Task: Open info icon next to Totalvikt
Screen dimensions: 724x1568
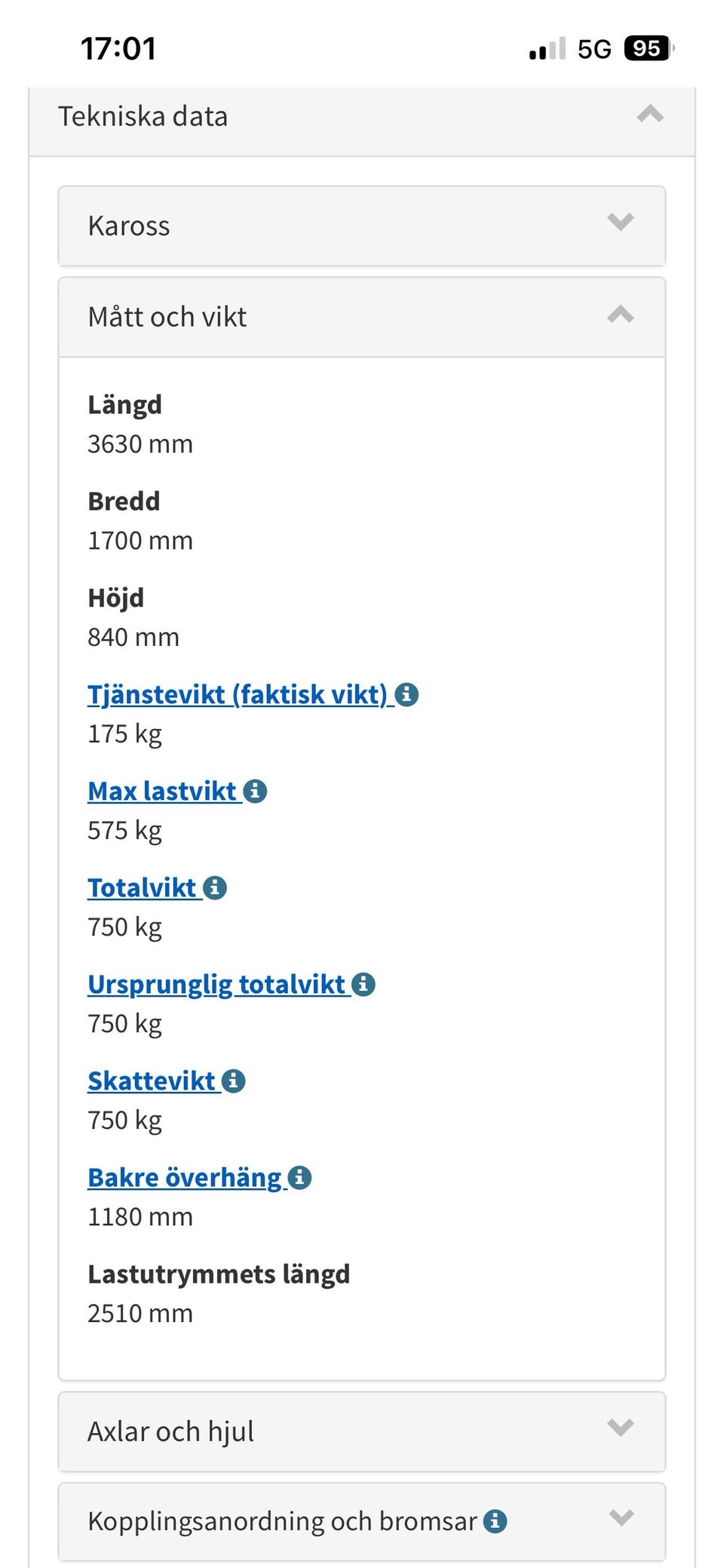Action: (x=215, y=887)
